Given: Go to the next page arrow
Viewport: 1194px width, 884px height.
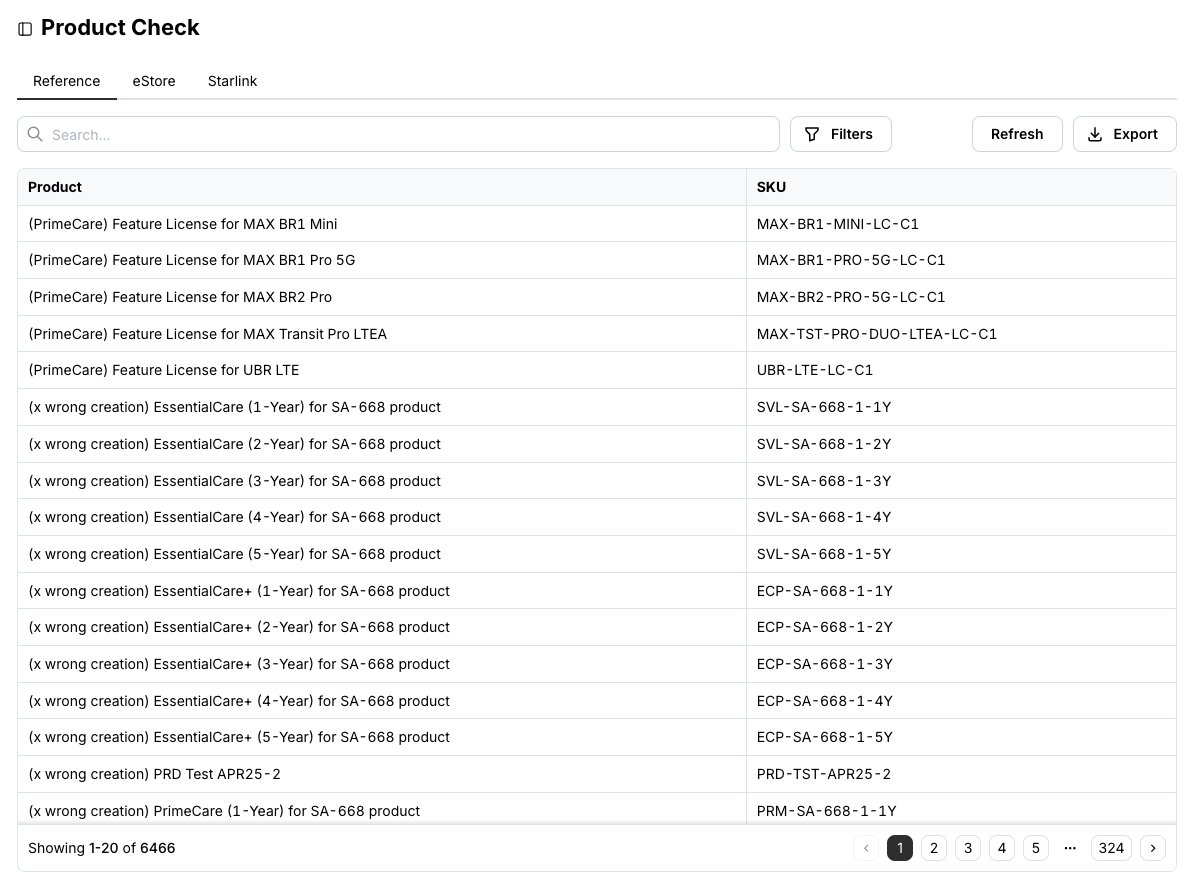Looking at the screenshot, I should tap(1153, 848).
